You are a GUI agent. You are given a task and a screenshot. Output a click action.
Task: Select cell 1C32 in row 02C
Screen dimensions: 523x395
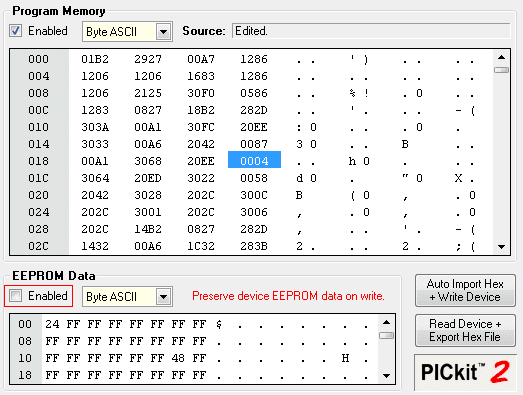coord(201,247)
